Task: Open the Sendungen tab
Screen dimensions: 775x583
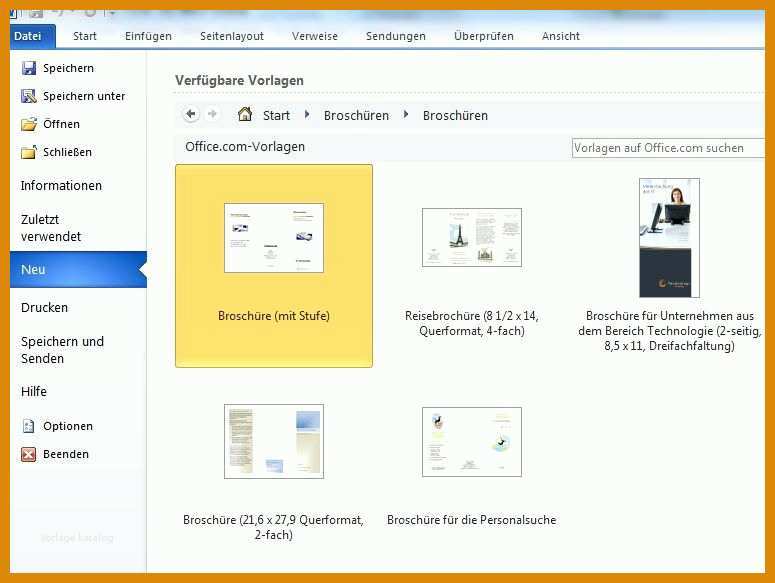Action: pyautogui.click(x=395, y=36)
